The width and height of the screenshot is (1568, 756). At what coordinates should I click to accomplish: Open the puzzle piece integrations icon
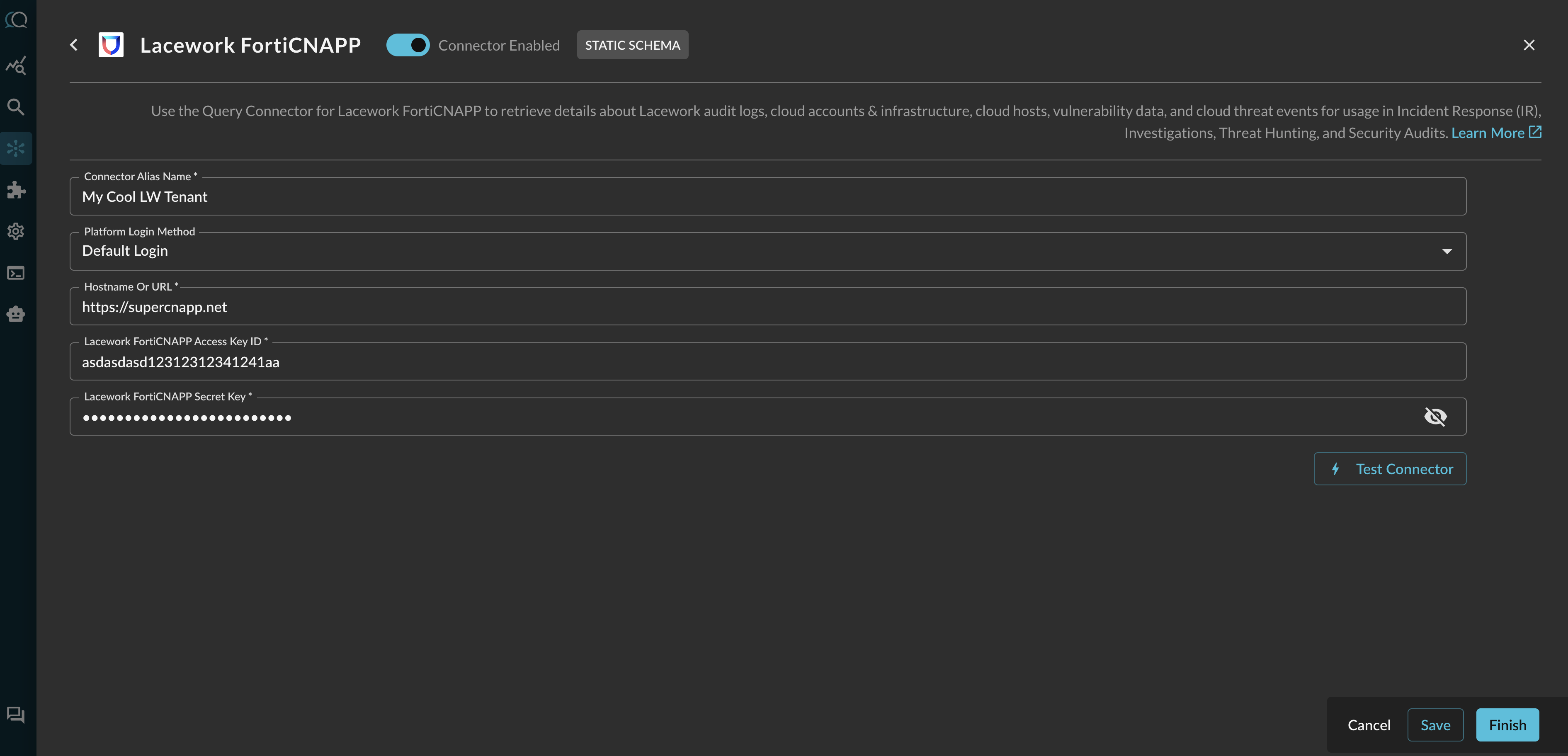17,190
